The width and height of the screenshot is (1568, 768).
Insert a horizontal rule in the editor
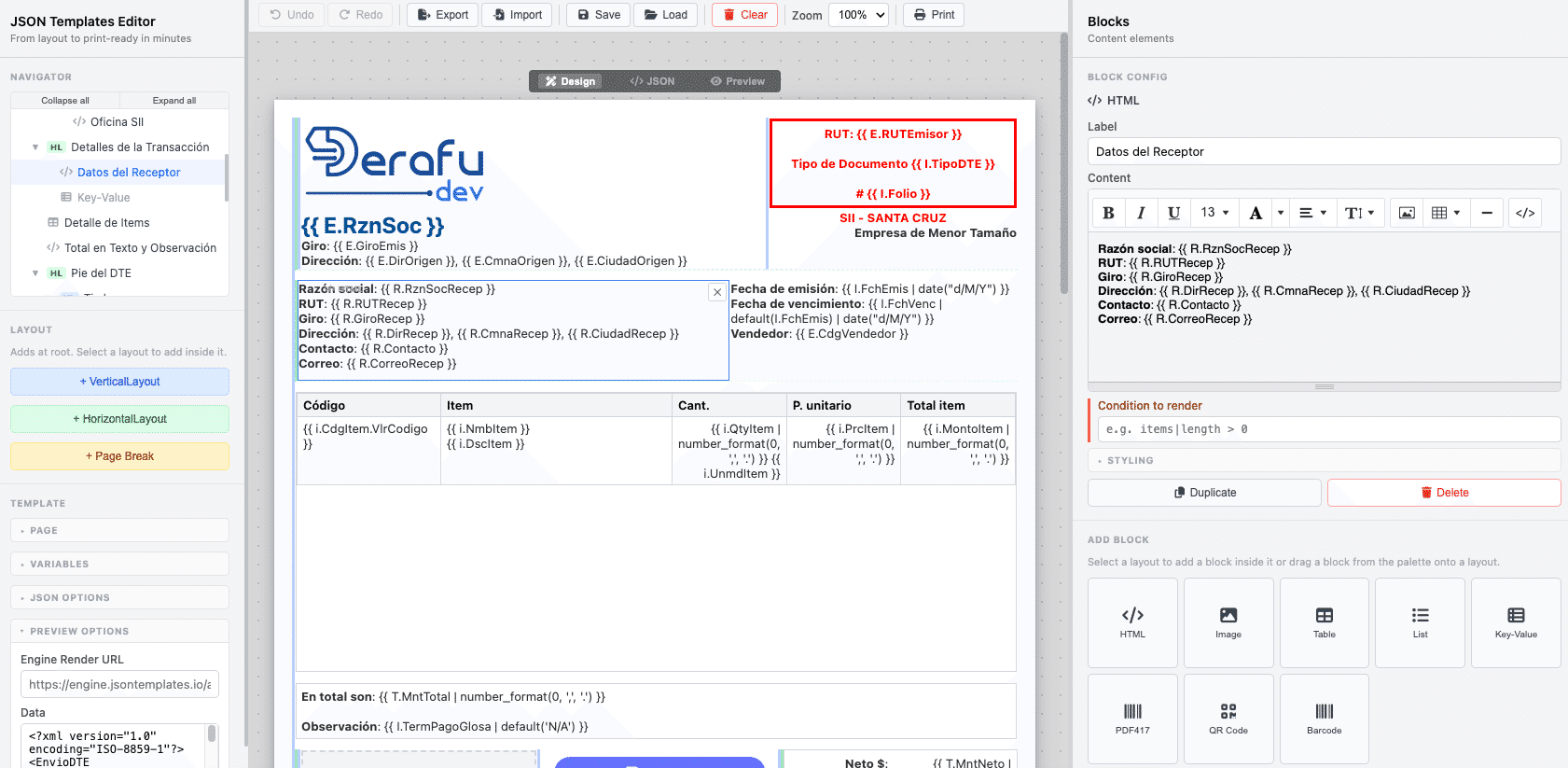1487,213
